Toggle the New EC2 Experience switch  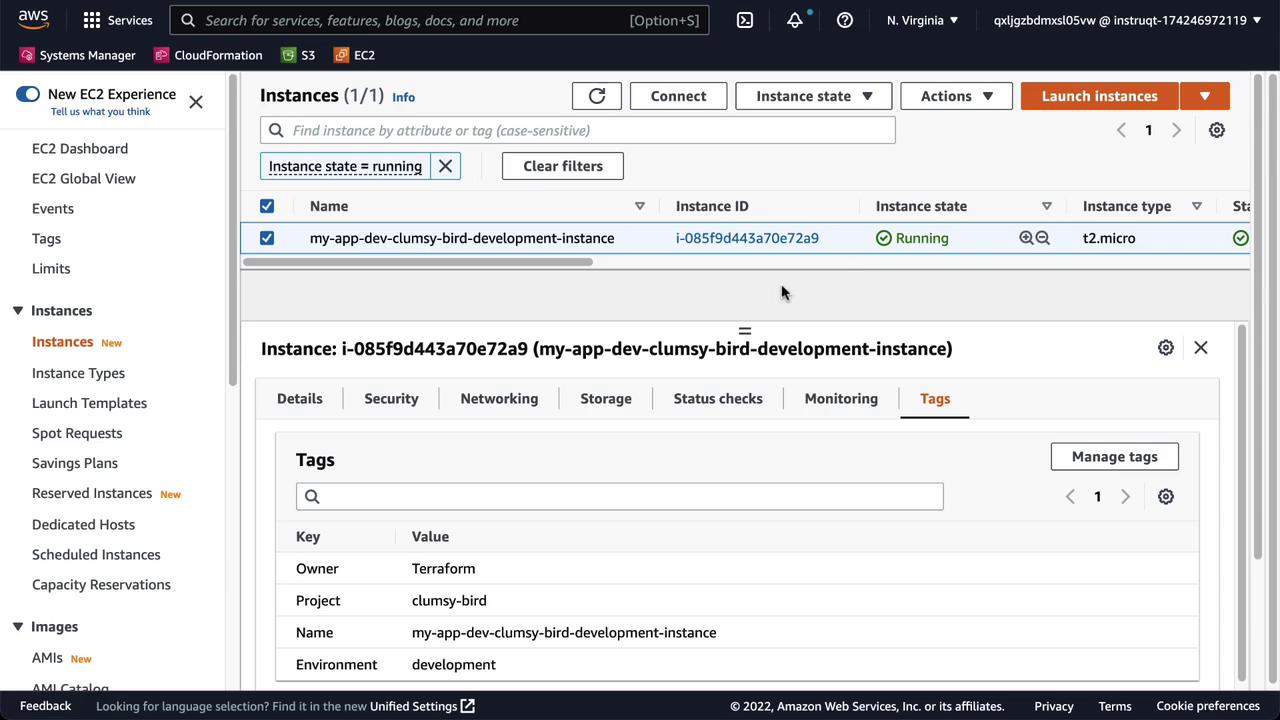[28, 94]
